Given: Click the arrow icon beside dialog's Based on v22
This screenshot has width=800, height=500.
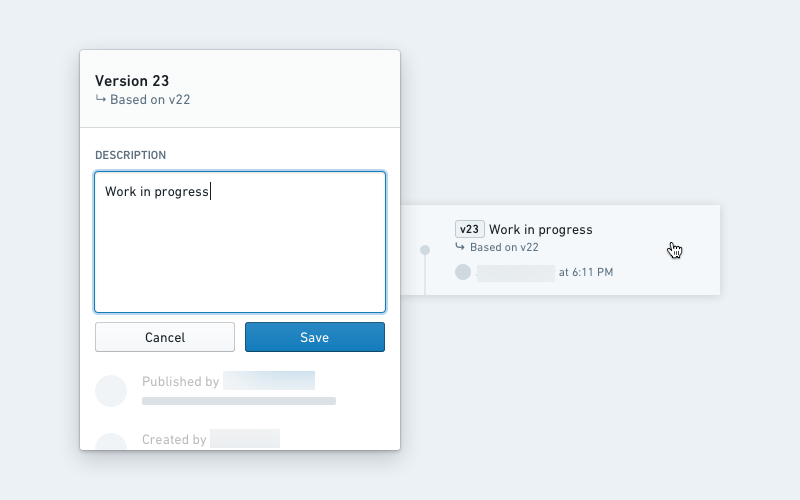Looking at the screenshot, I should (x=101, y=99).
